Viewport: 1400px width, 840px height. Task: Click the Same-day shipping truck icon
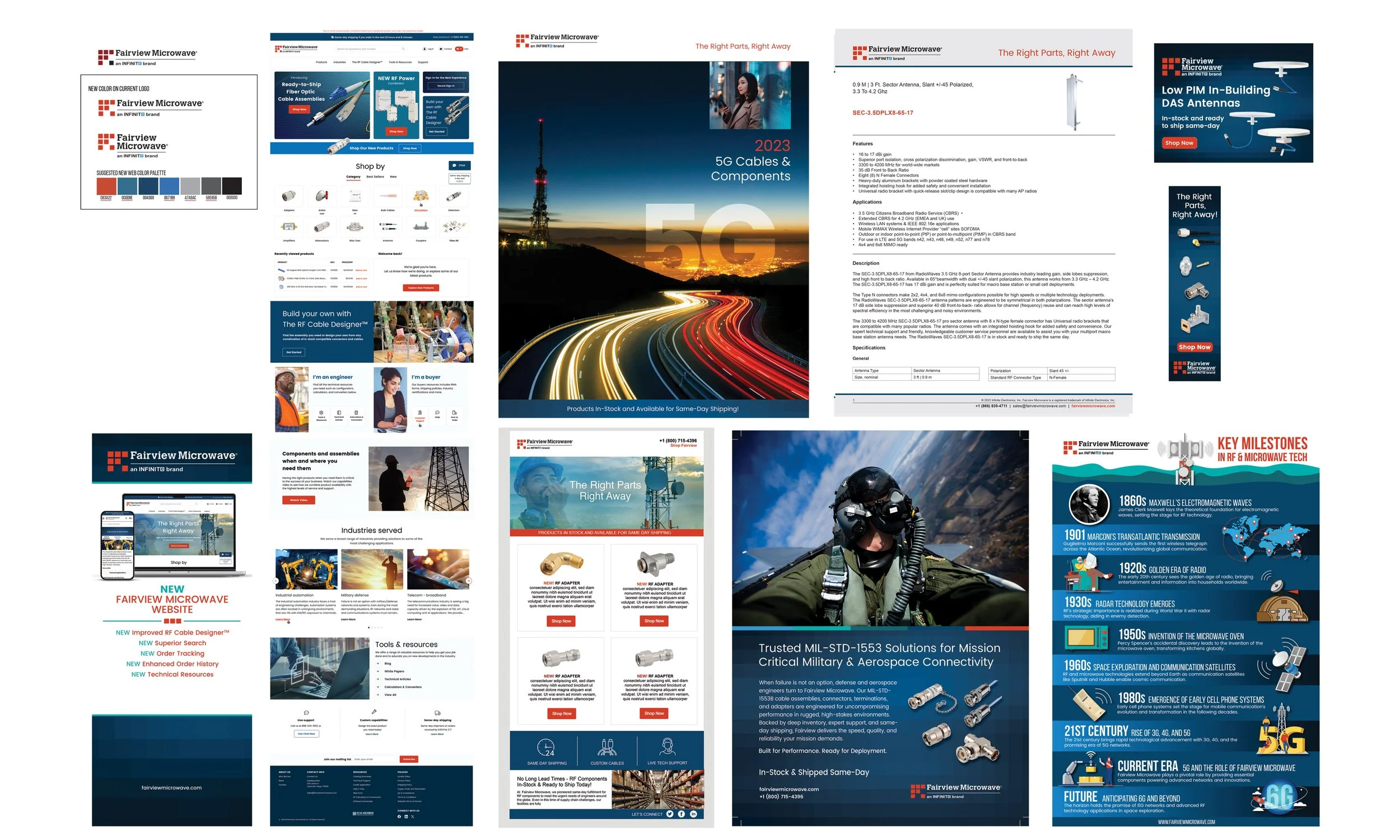tap(437, 713)
